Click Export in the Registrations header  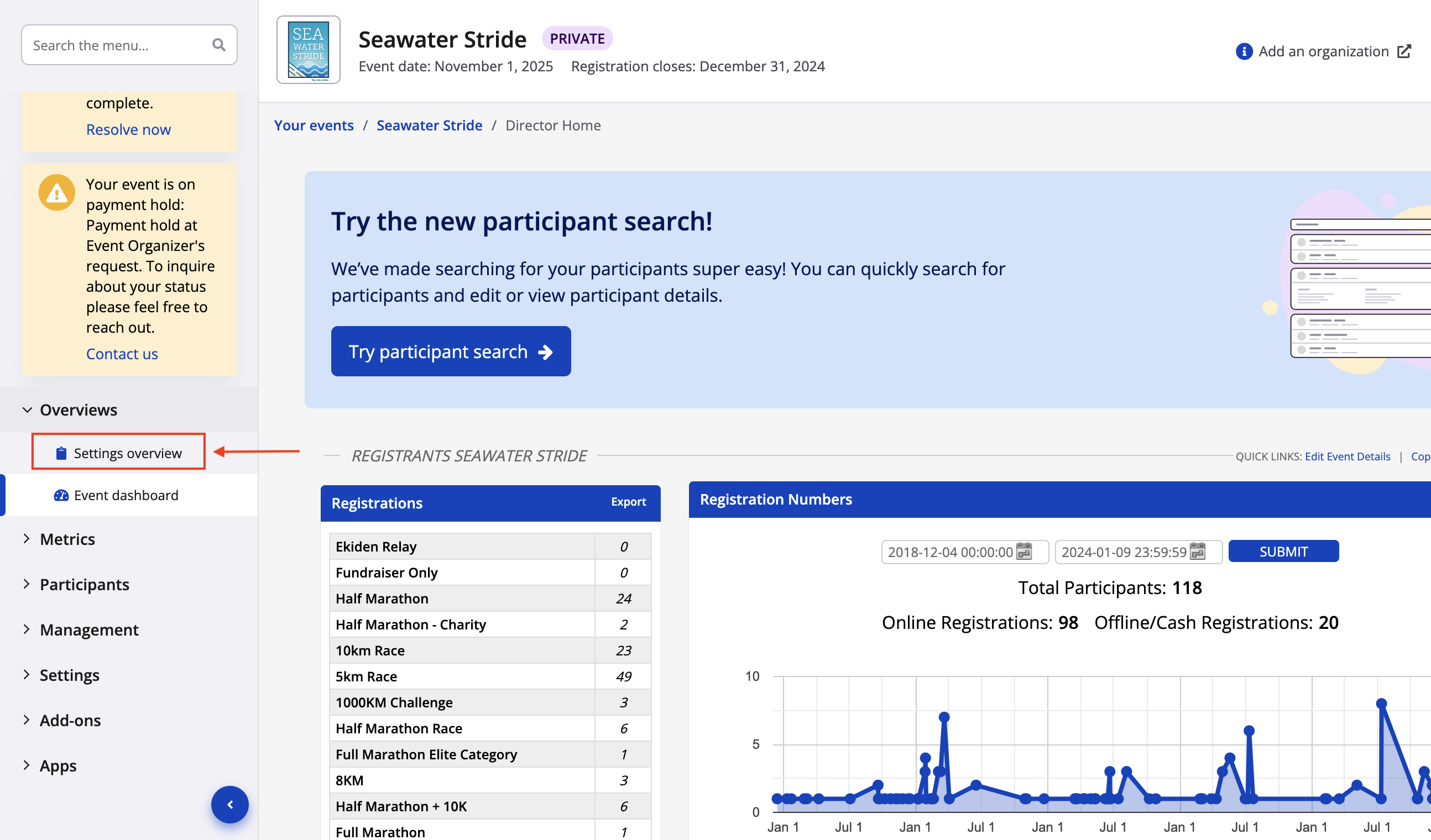628,502
